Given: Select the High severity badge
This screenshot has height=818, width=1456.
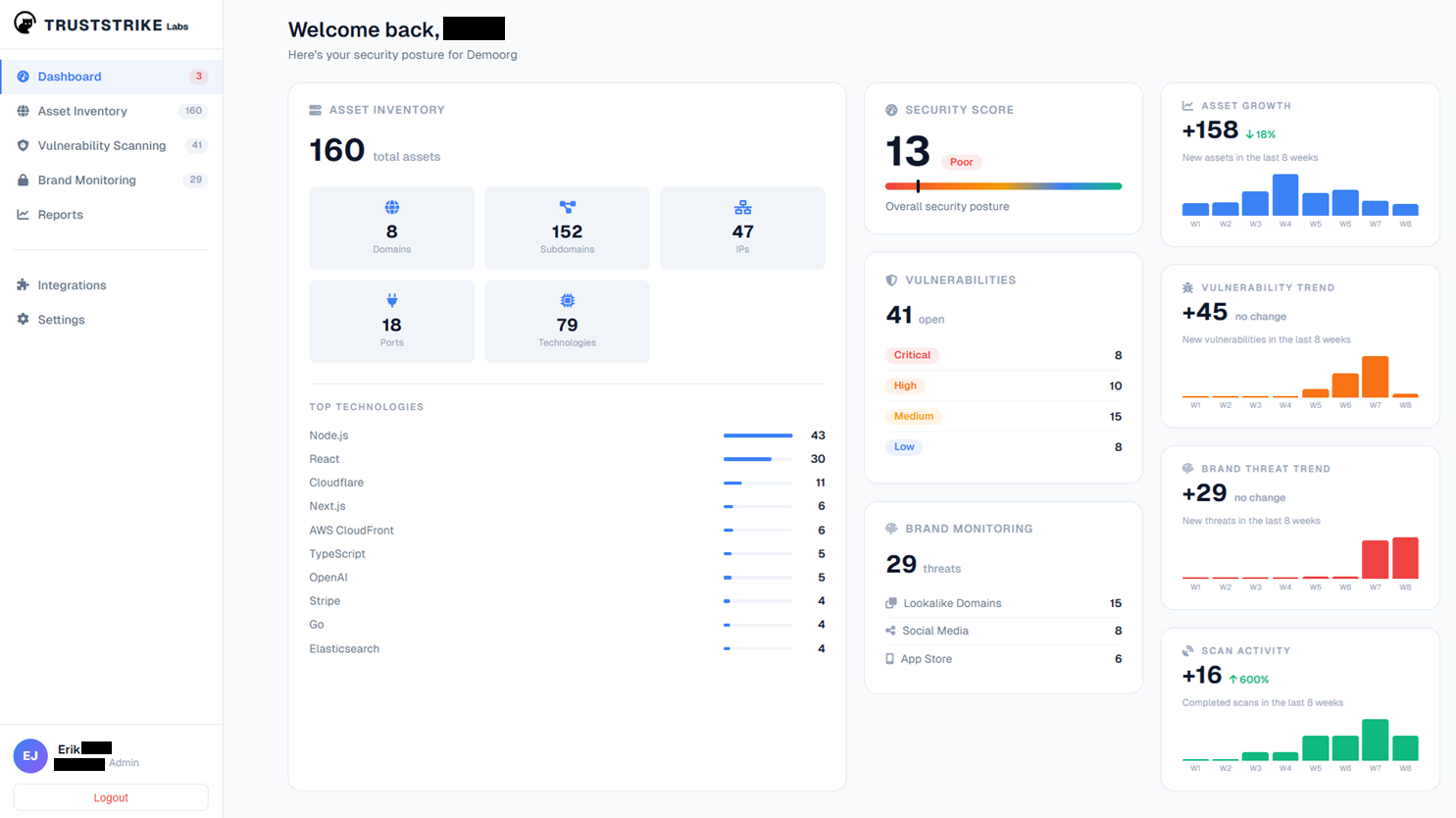Looking at the screenshot, I should pos(905,385).
